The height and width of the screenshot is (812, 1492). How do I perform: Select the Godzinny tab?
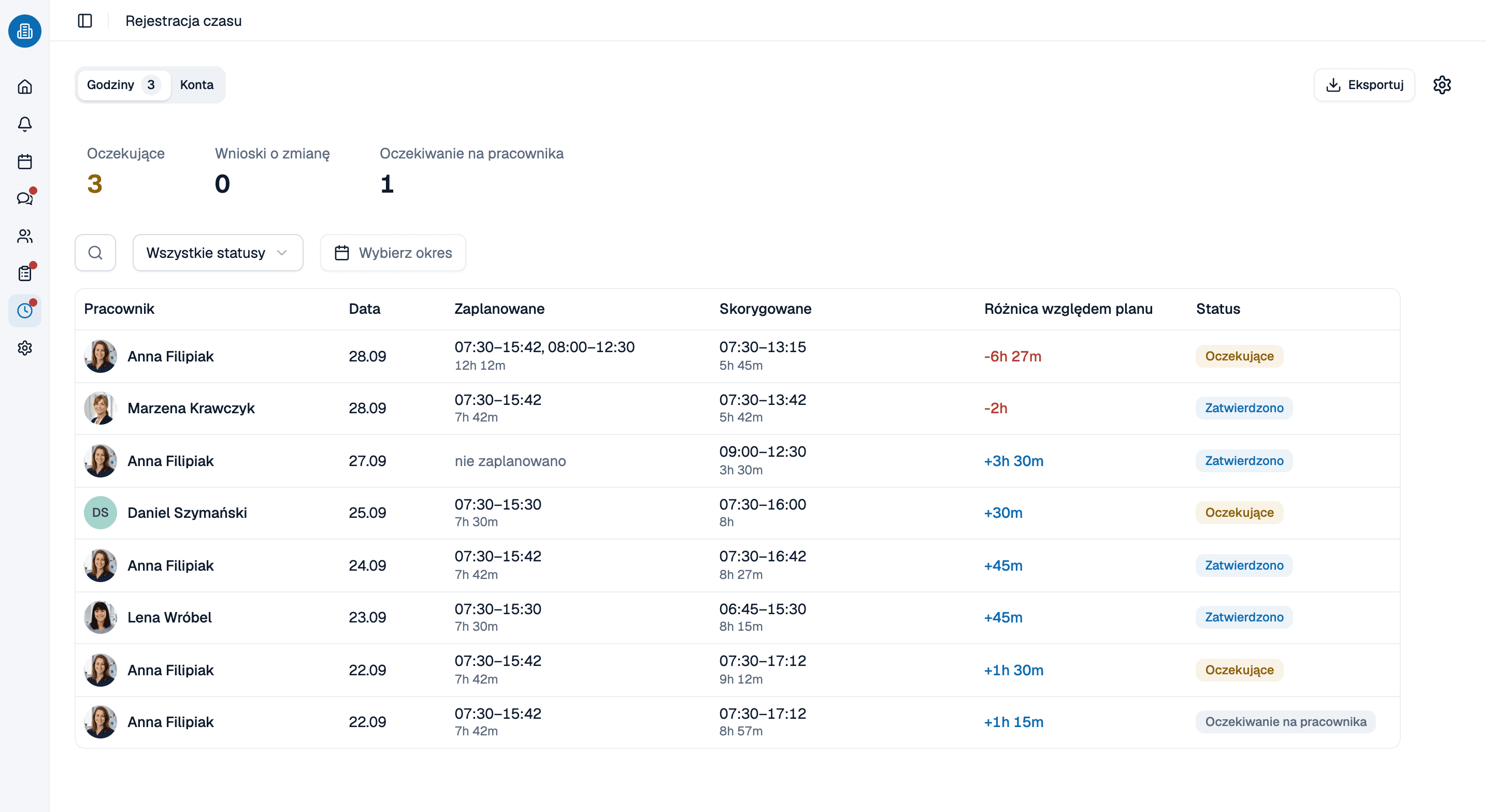click(x=123, y=84)
